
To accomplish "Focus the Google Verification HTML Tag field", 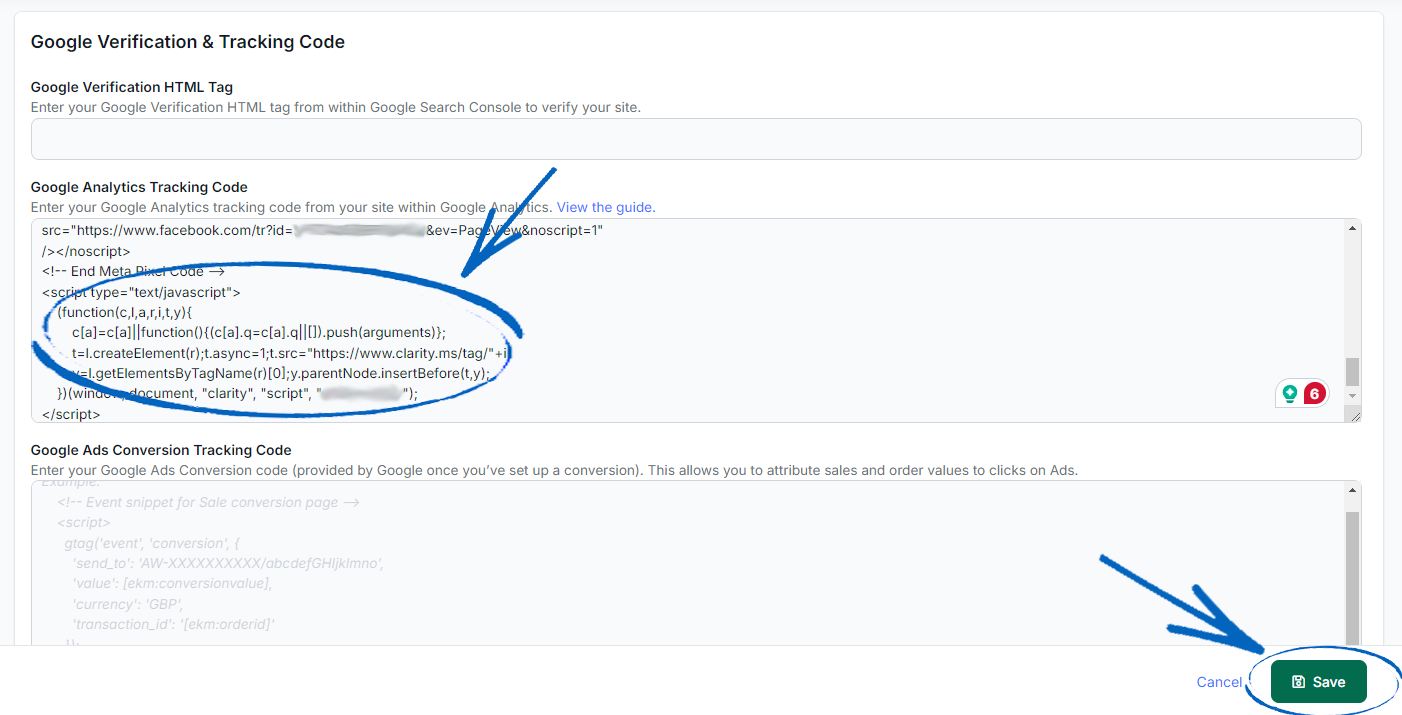I will (696, 139).
